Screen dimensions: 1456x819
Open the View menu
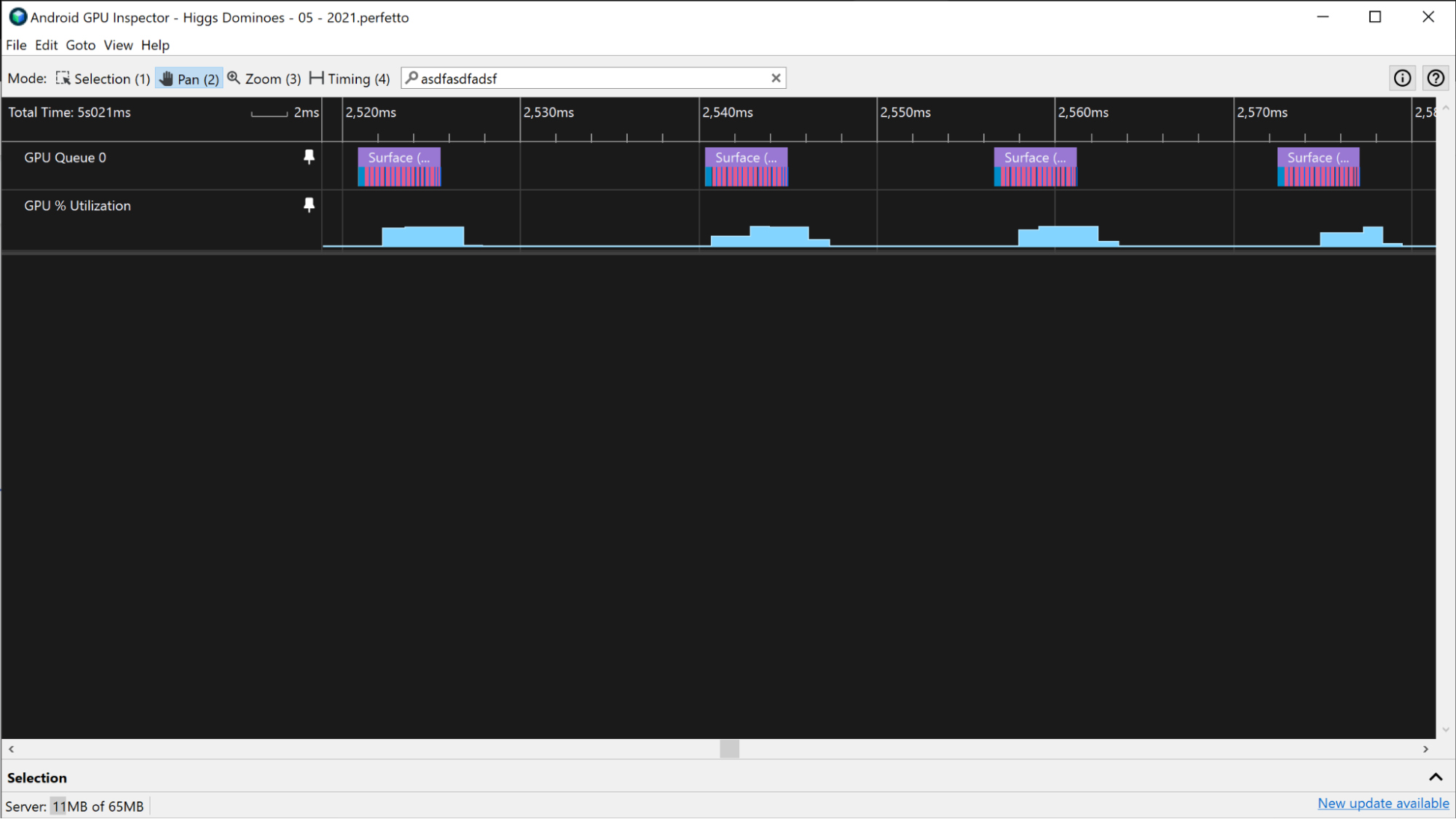click(117, 45)
